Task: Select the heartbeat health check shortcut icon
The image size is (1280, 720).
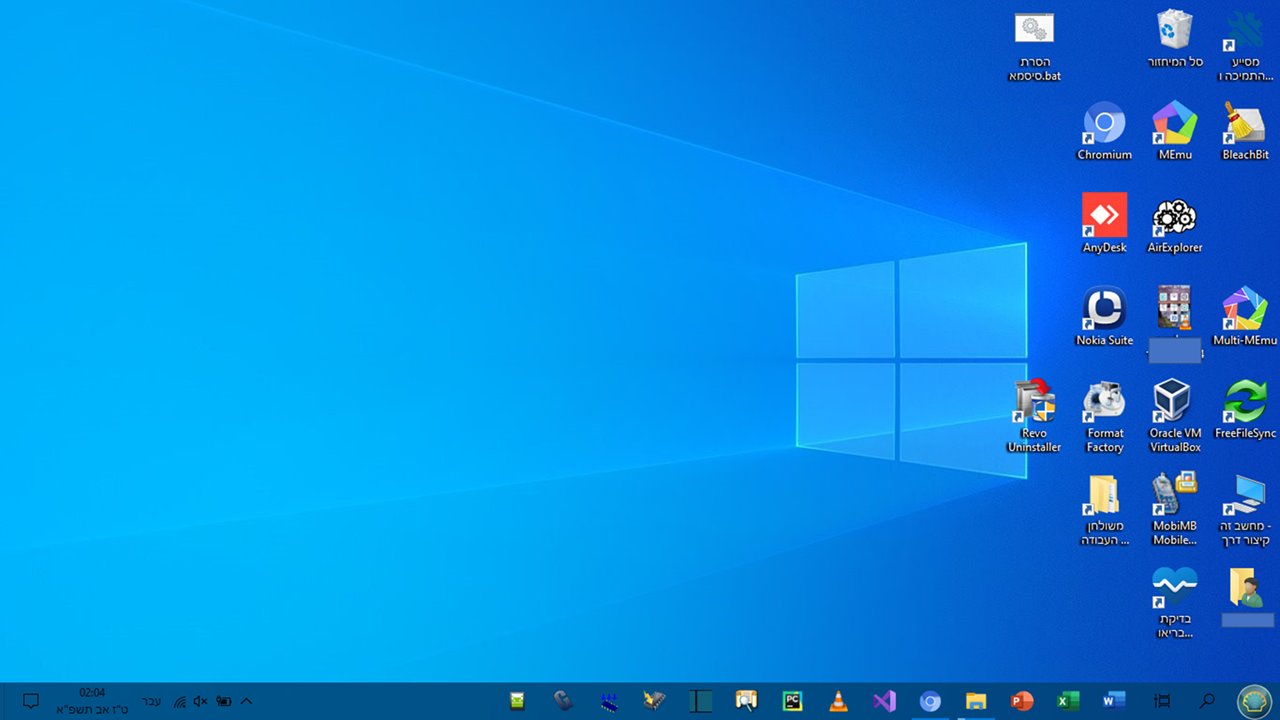Action: 1174,602
